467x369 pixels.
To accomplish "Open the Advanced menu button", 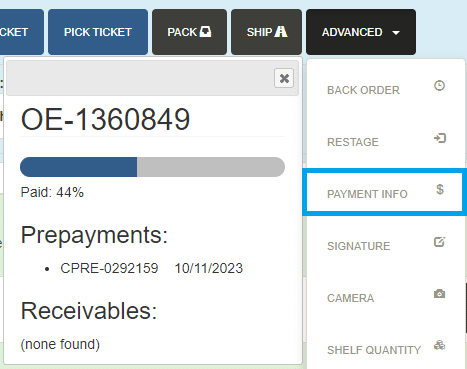I will [x=361, y=32].
